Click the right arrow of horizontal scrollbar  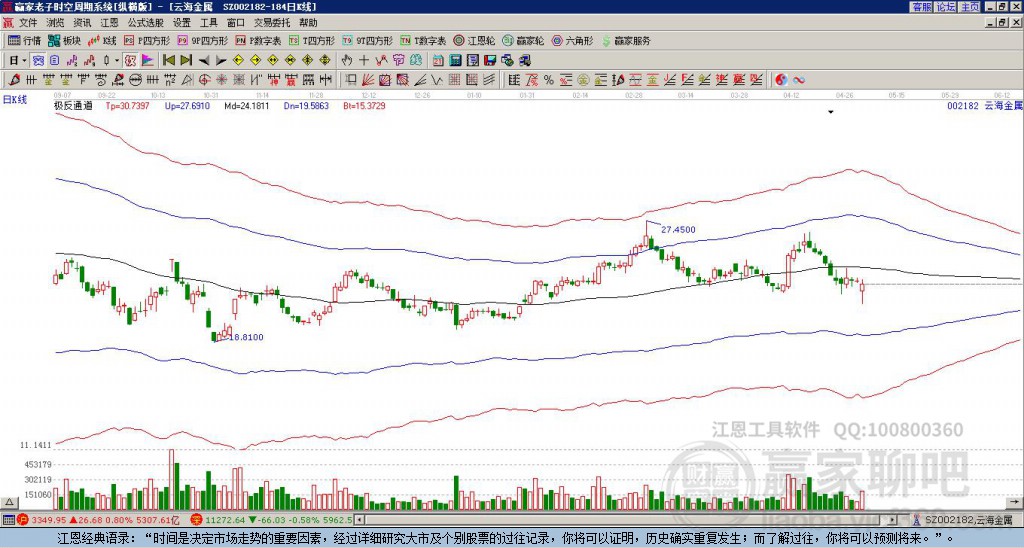tap(893, 520)
